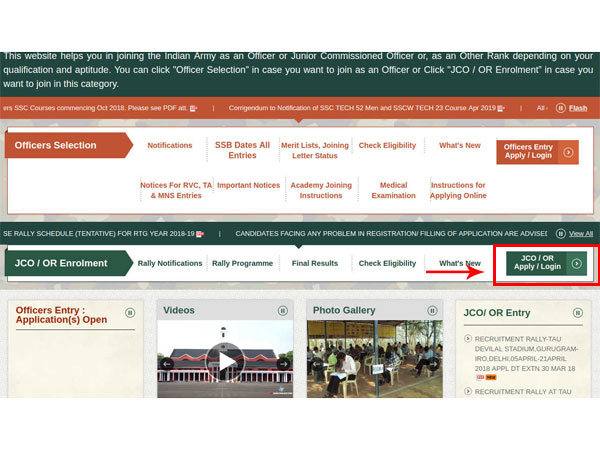Click Officers Entry : Application(s) Open heading
The width and height of the screenshot is (600, 450).
pos(61,315)
